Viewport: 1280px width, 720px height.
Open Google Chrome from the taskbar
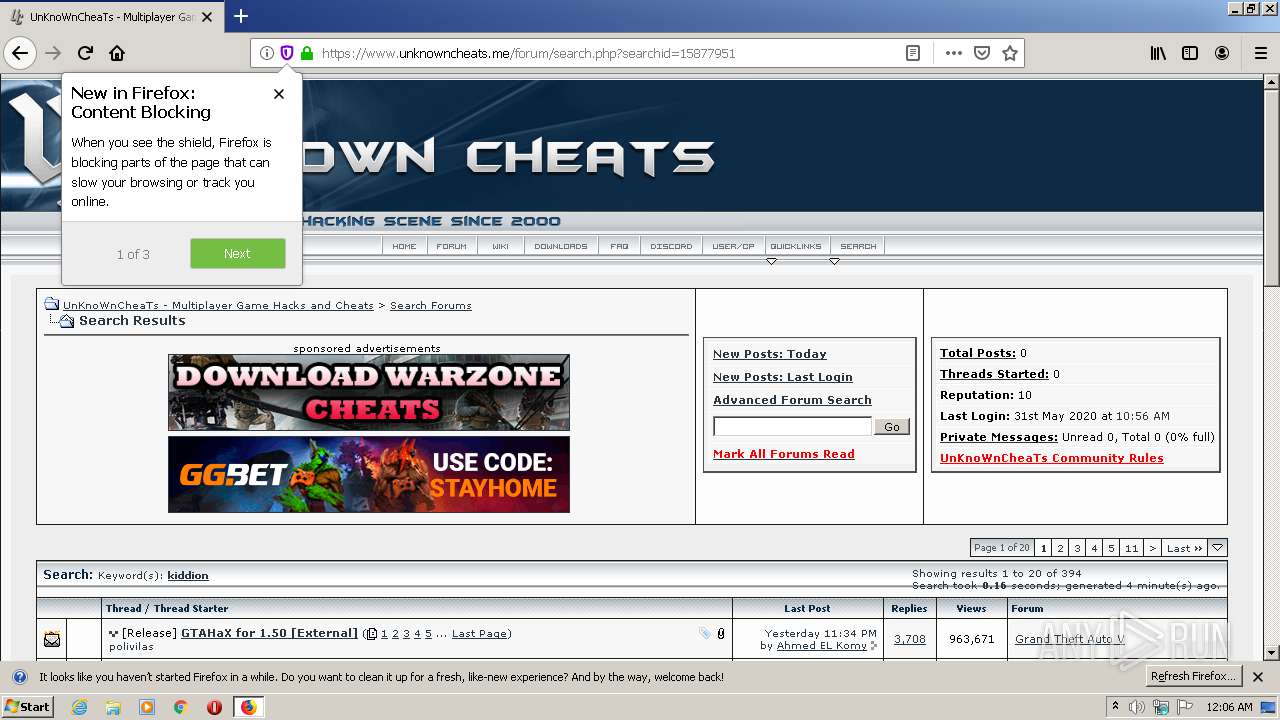181,707
